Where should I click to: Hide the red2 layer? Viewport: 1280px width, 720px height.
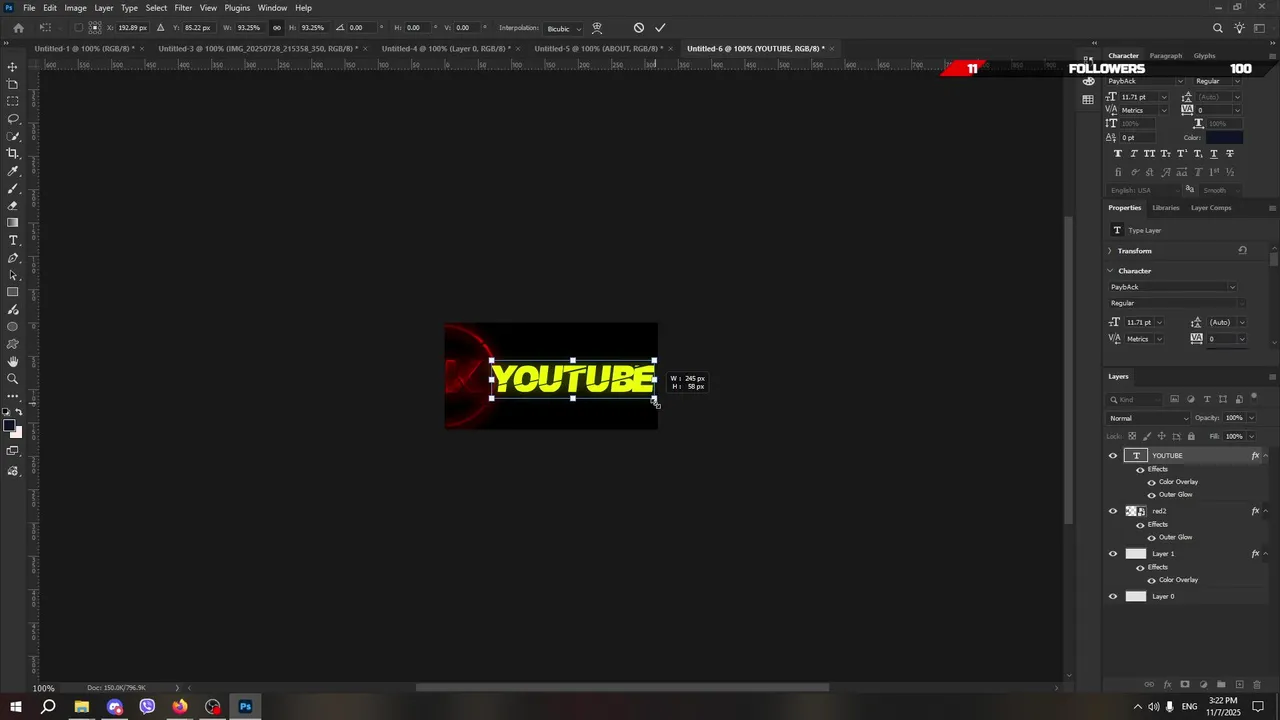click(1113, 511)
